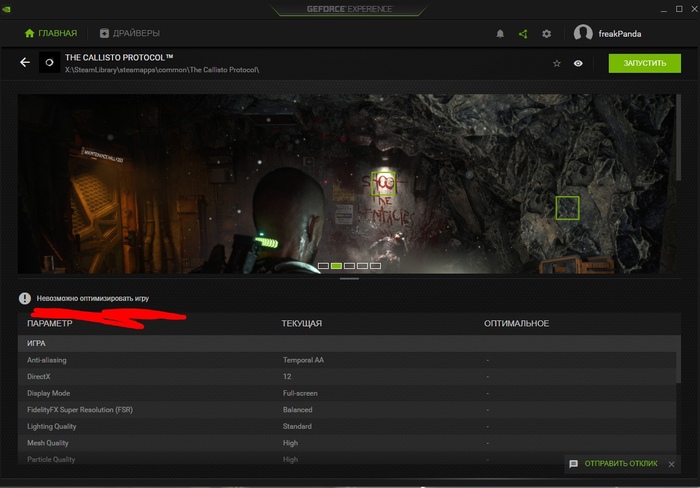The image size is (700, 488).
Task: Select fifth screenshot carousel indicator
Action: tap(375, 266)
